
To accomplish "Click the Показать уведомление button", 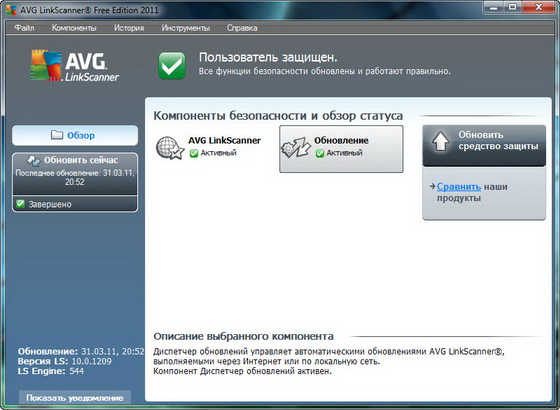I will click(x=75, y=398).
